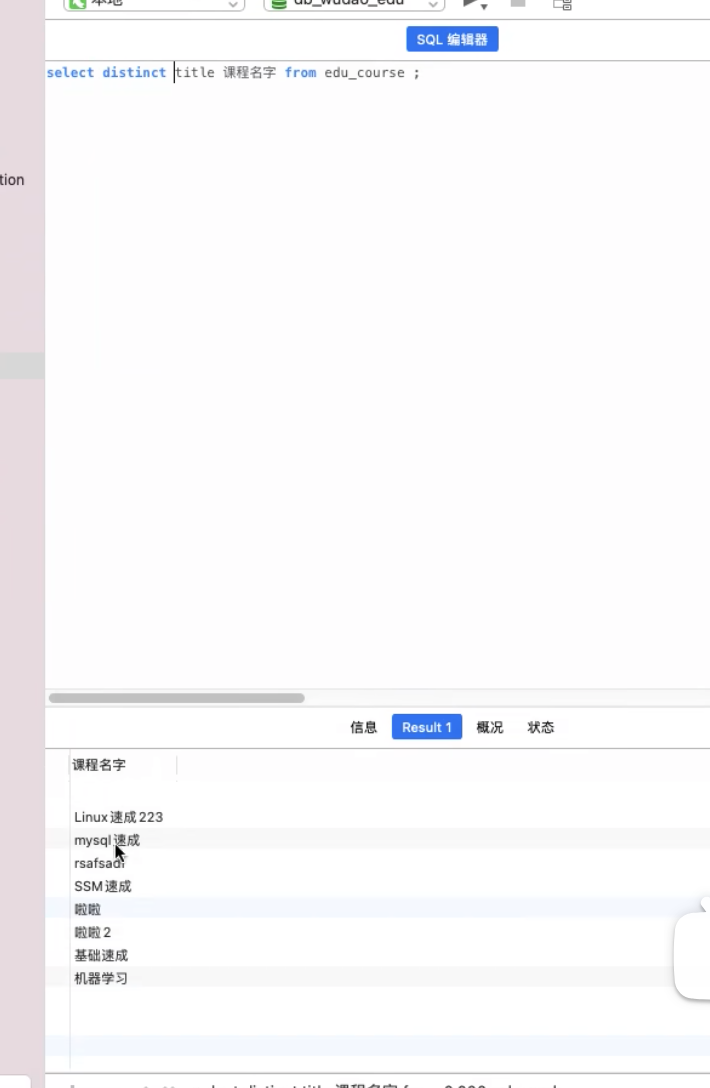Select the Linux速成223 result row
Image resolution: width=710 pixels, height=1088 pixels.
point(118,817)
